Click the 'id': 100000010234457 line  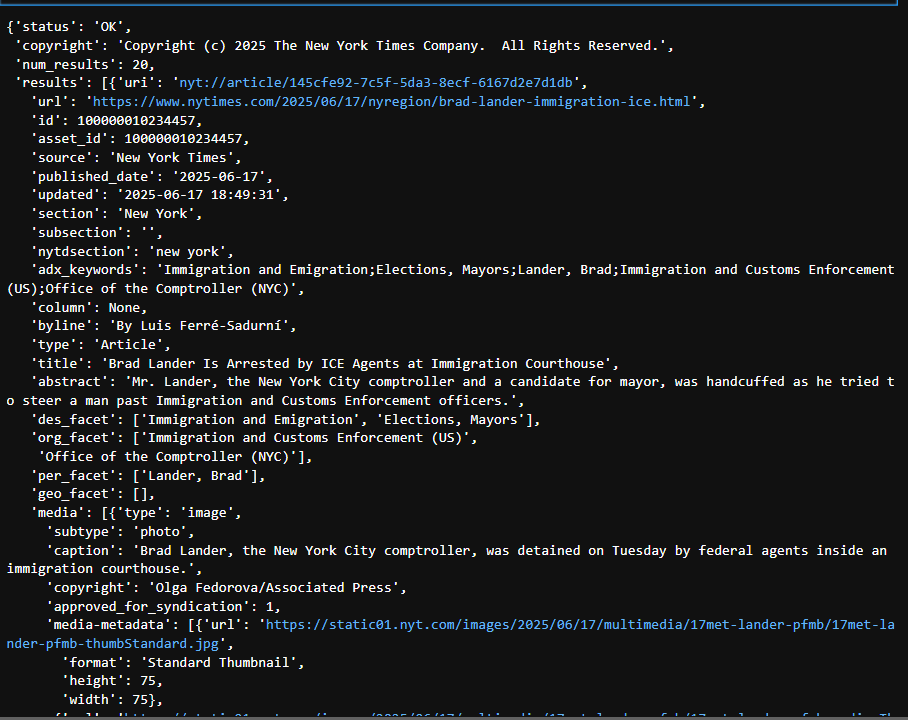pos(116,120)
